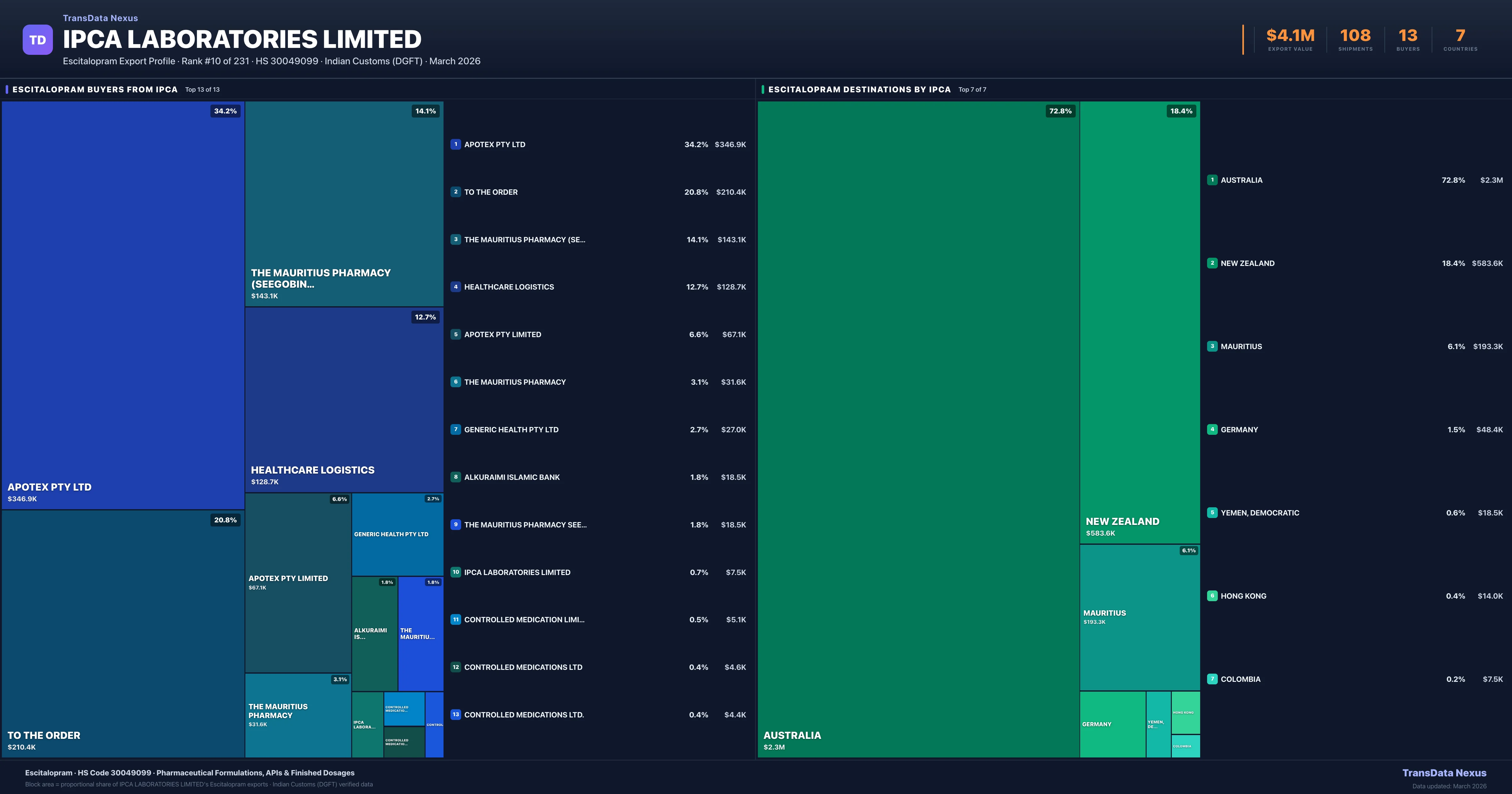Click the 72.8% badge on the Australia block
The width and height of the screenshot is (1512, 794).
click(1060, 111)
